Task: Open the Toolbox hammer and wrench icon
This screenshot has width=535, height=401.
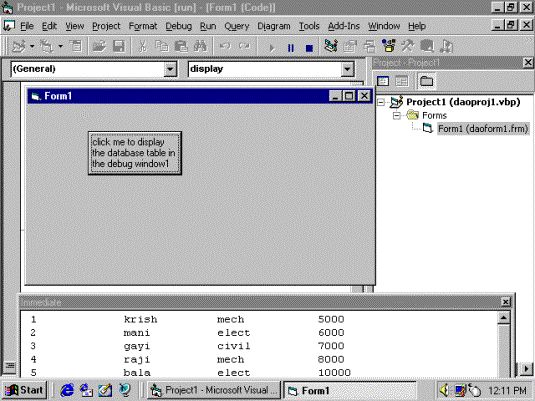Action: pyautogui.click(x=408, y=46)
